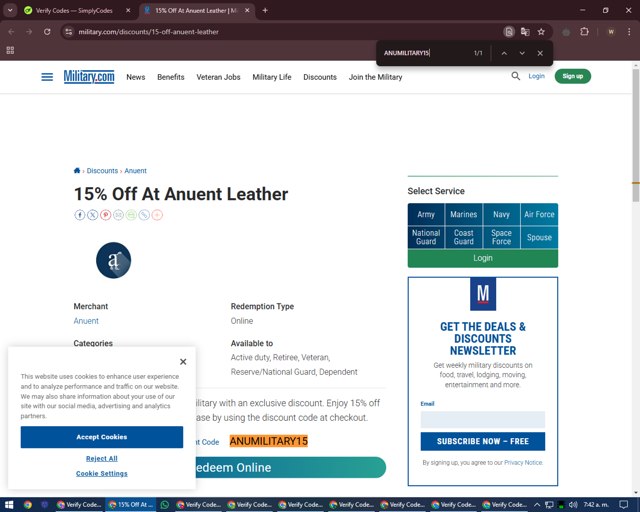Open the tab search dropdown arrow
The height and width of the screenshot is (512, 640).
coord(10,11)
